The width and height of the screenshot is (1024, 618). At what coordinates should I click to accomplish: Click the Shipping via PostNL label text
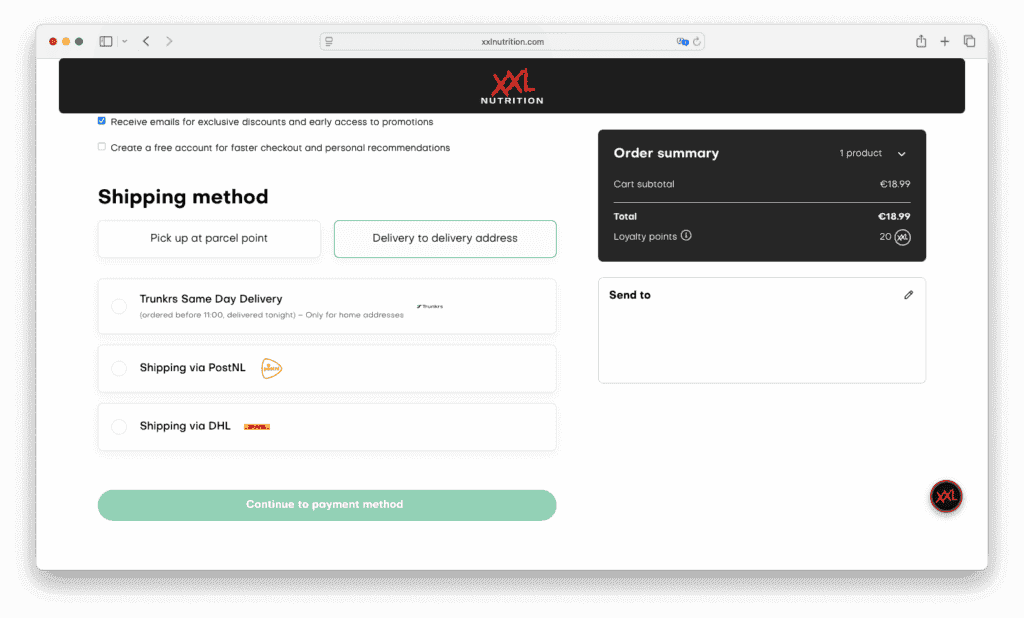click(193, 368)
